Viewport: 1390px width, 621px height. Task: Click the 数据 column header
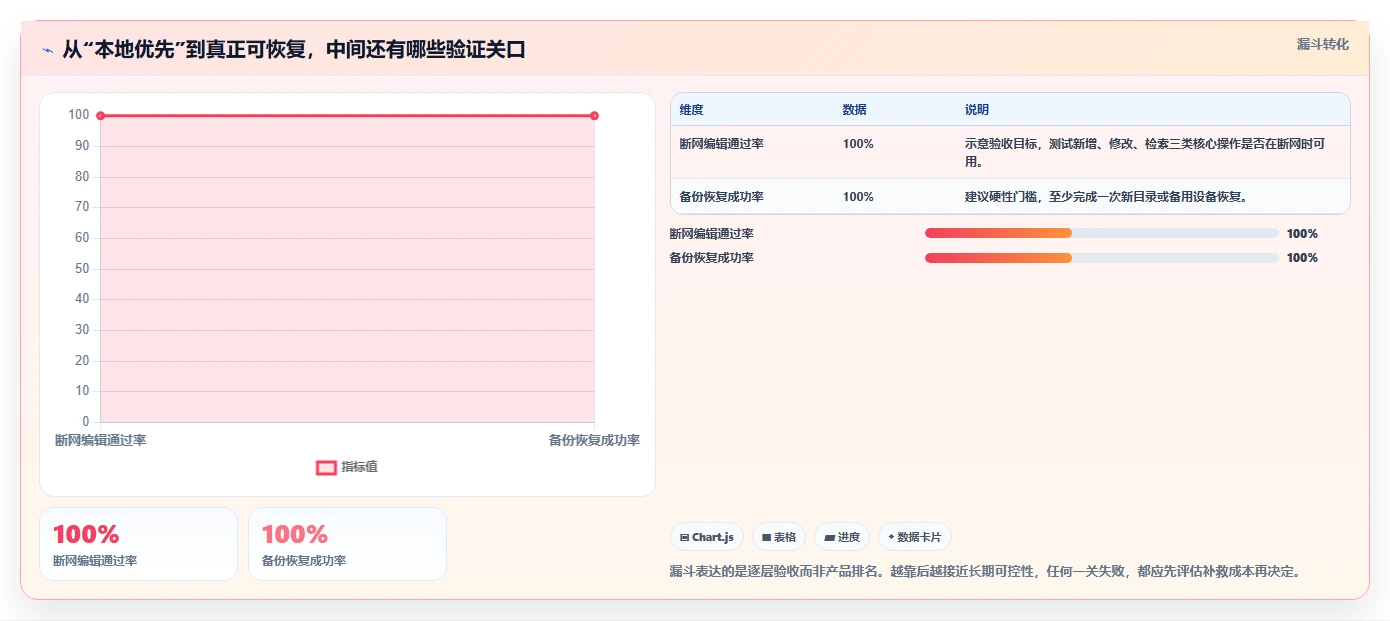point(854,110)
